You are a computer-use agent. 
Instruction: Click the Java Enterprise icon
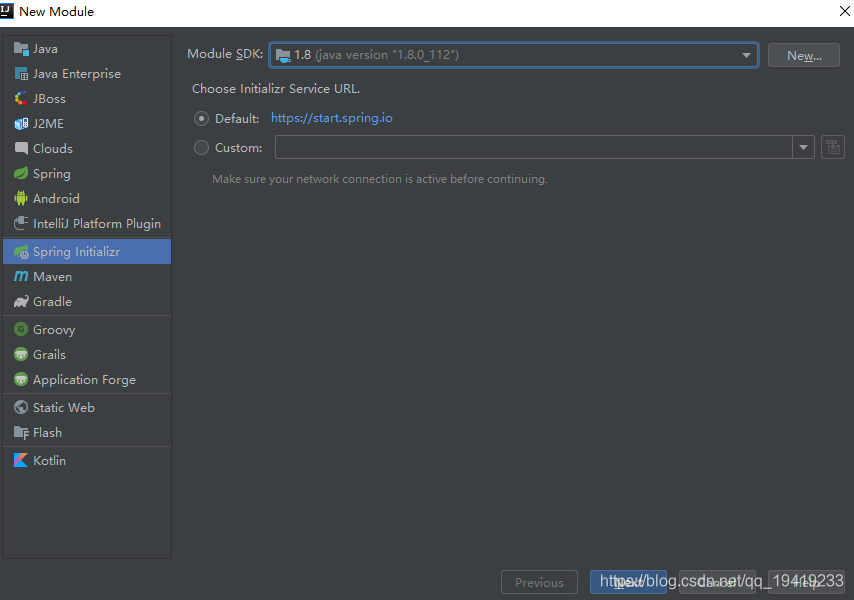(x=21, y=74)
